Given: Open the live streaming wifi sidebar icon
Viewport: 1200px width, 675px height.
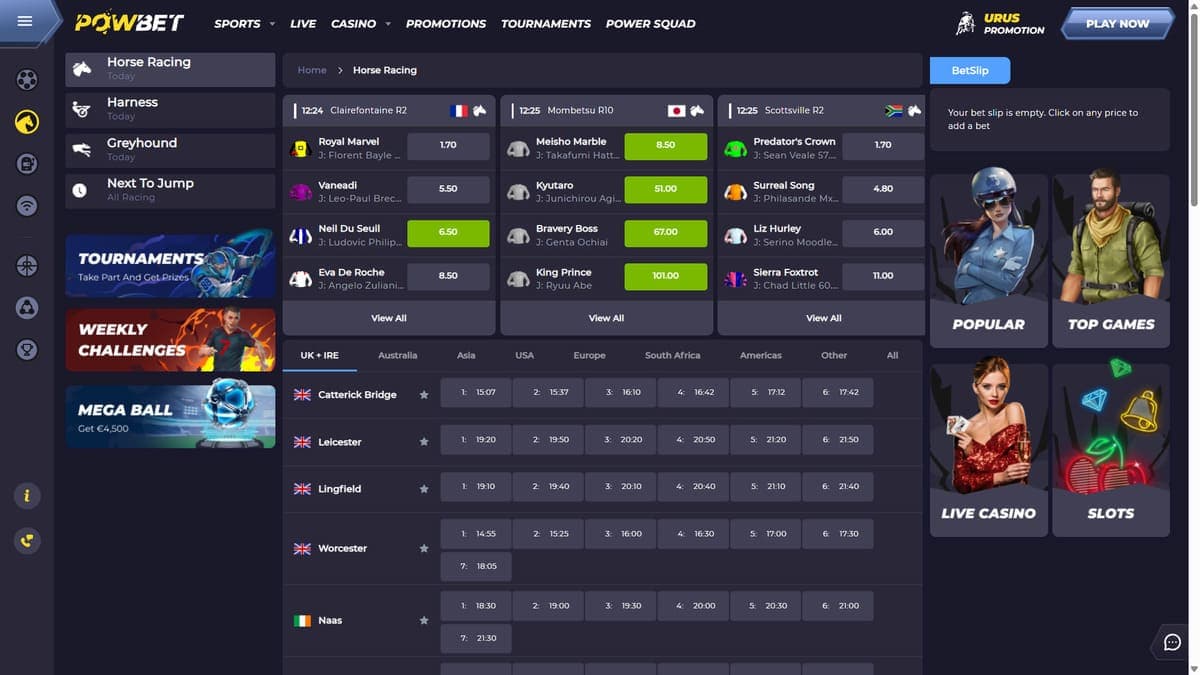Looking at the screenshot, I should click(27, 206).
